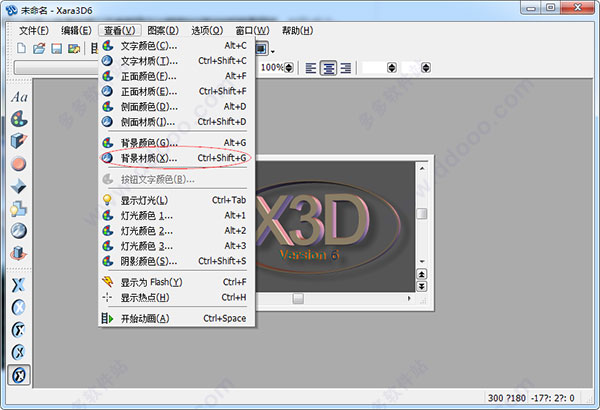Click the first blank spacing stepper arrows
Image resolution: width=600 pixels, height=410 pixels.
pyautogui.click(x=392, y=68)
